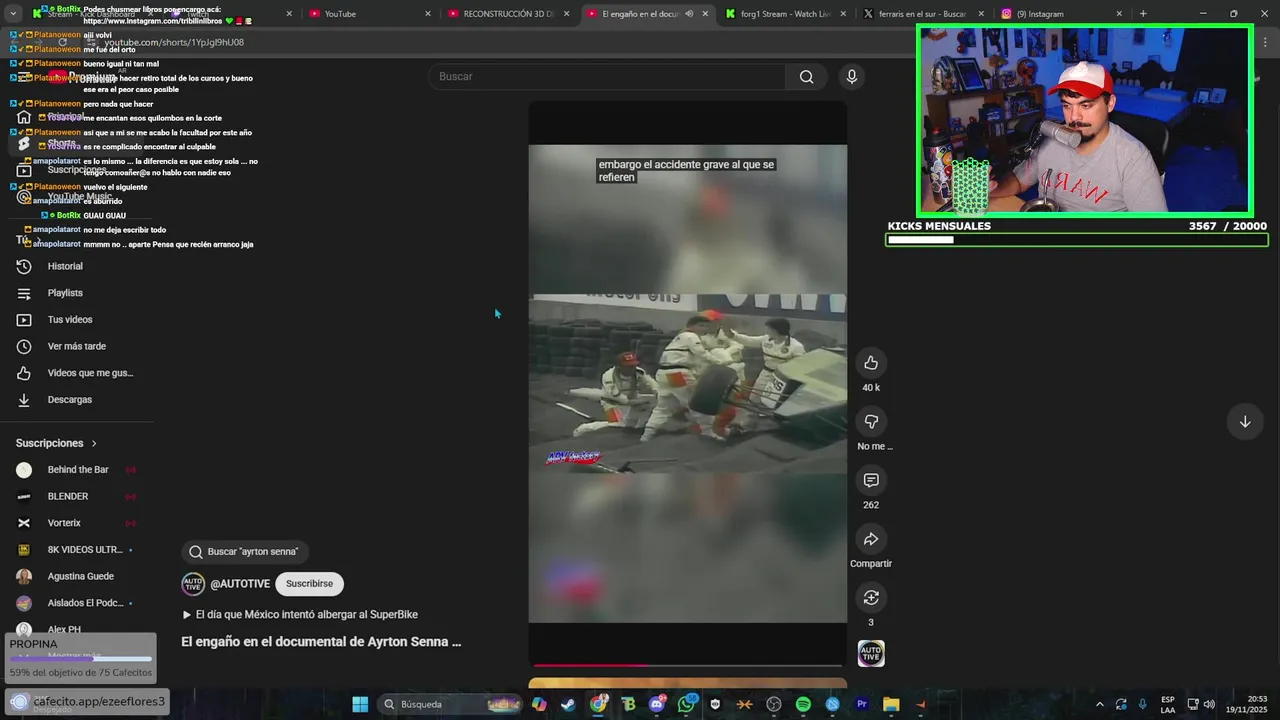Viewport: 1280px width, 720px height.
Task: Mute the El engaño tab audio icon
Action: (689, 14)
